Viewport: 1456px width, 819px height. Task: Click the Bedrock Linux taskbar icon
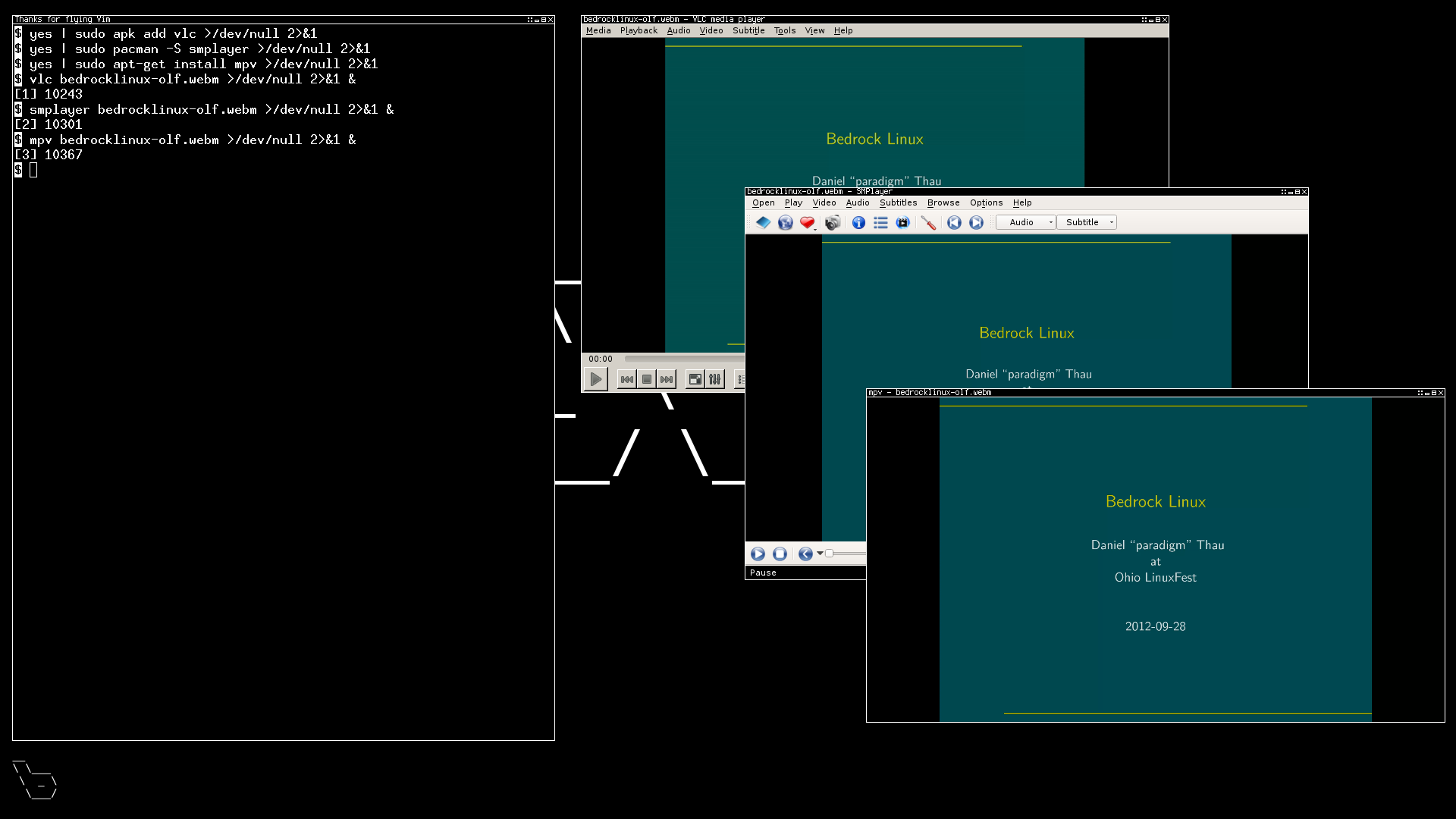35,782
